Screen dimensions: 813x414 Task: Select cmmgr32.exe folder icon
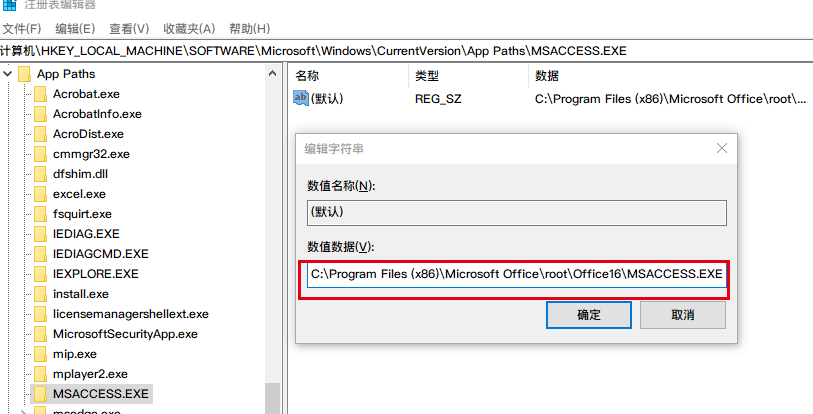[x=40, y=154]
